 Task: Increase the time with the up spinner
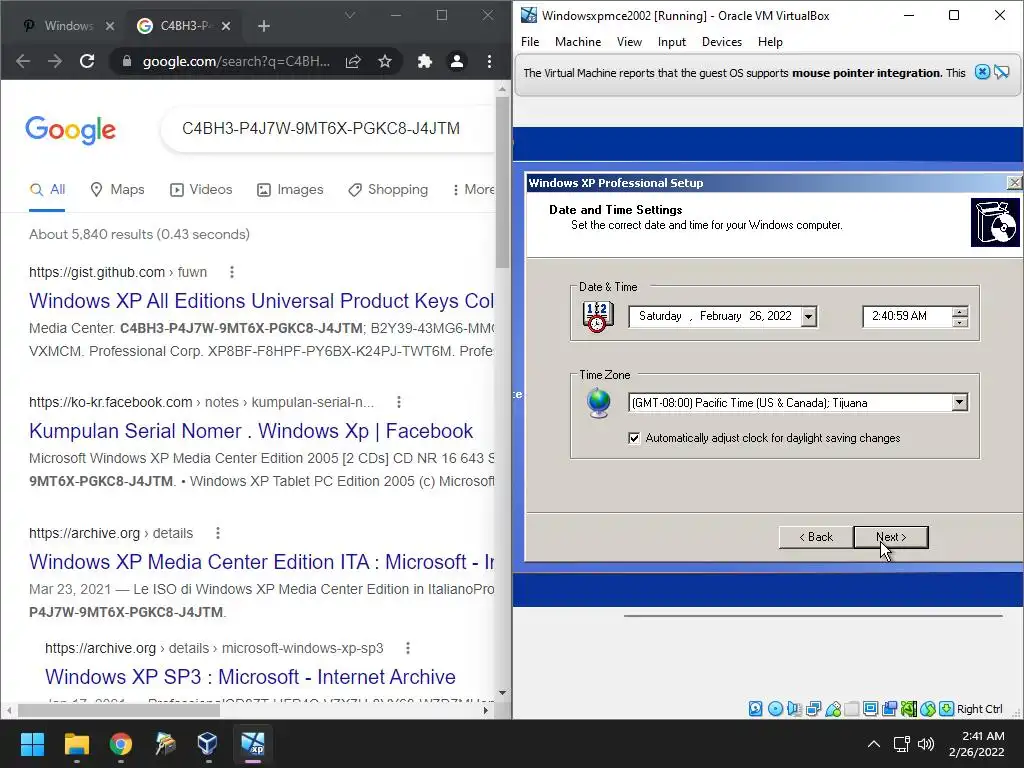(960, 312)
